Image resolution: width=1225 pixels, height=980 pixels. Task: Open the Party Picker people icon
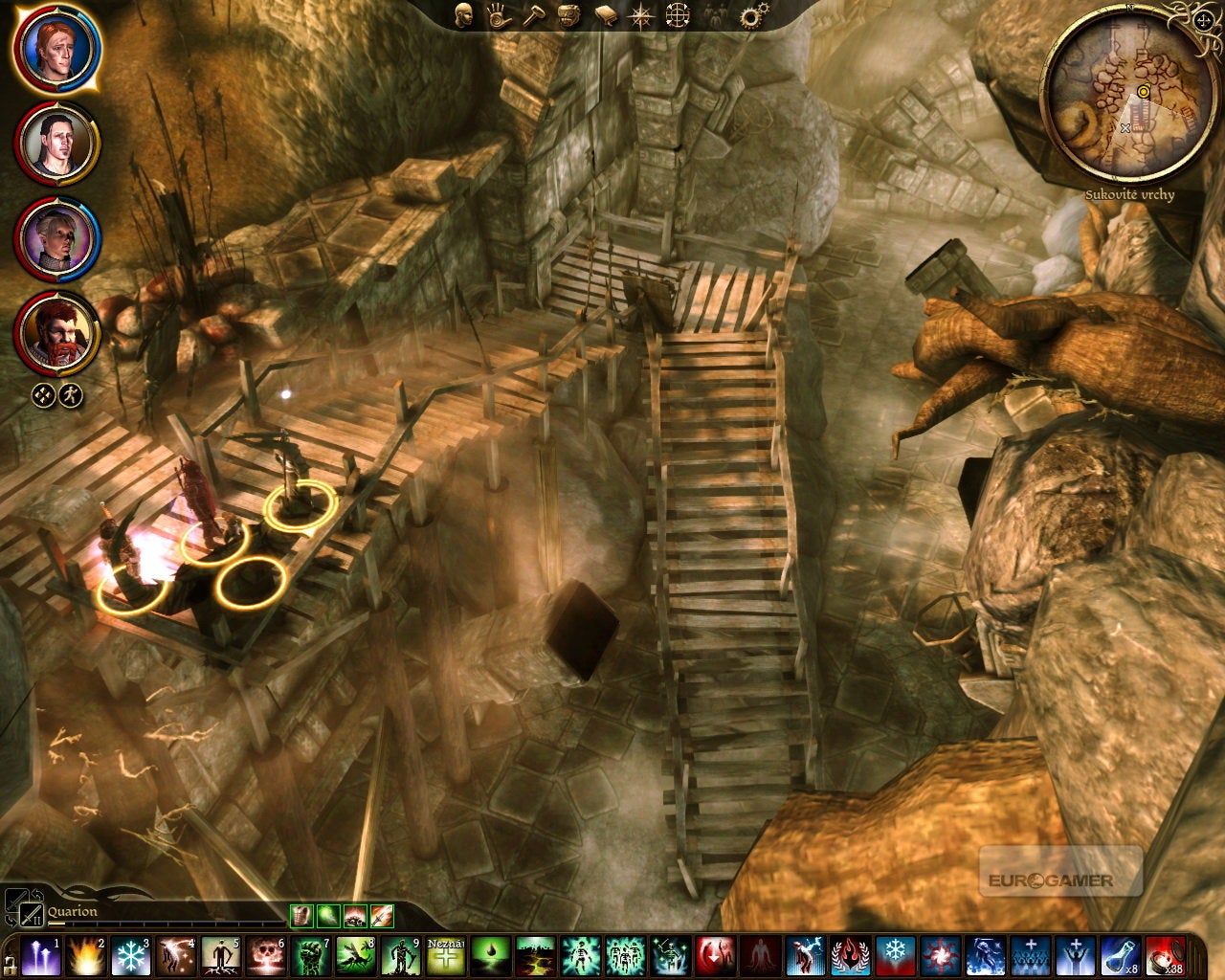[714, 13]
